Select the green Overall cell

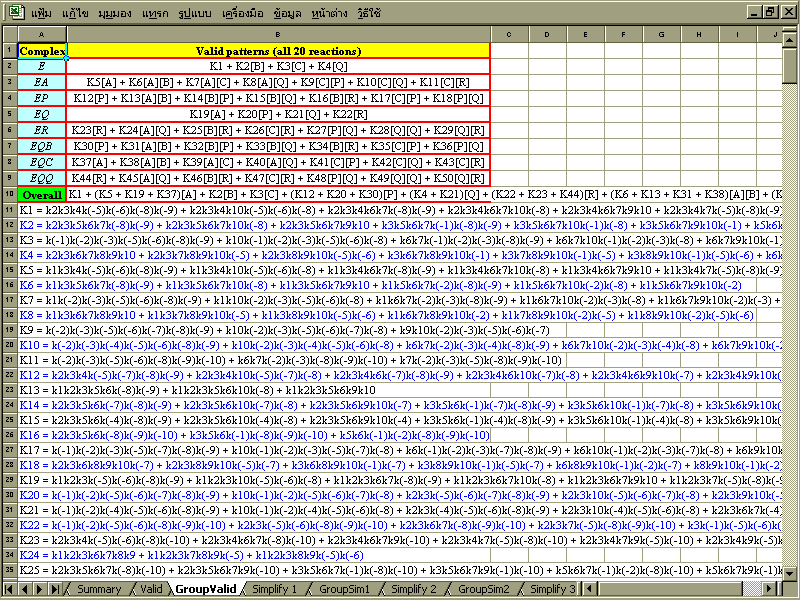42,194
